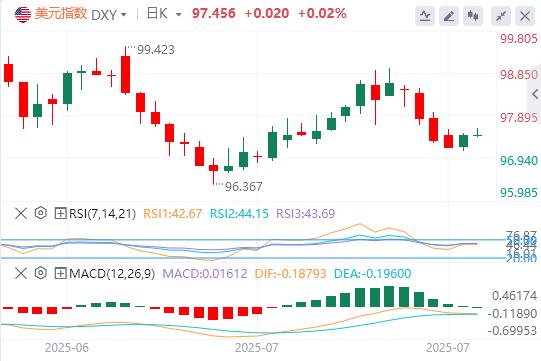Switch chart style with the candlestick icon
The image size is (541, 361).
[473, 16]
